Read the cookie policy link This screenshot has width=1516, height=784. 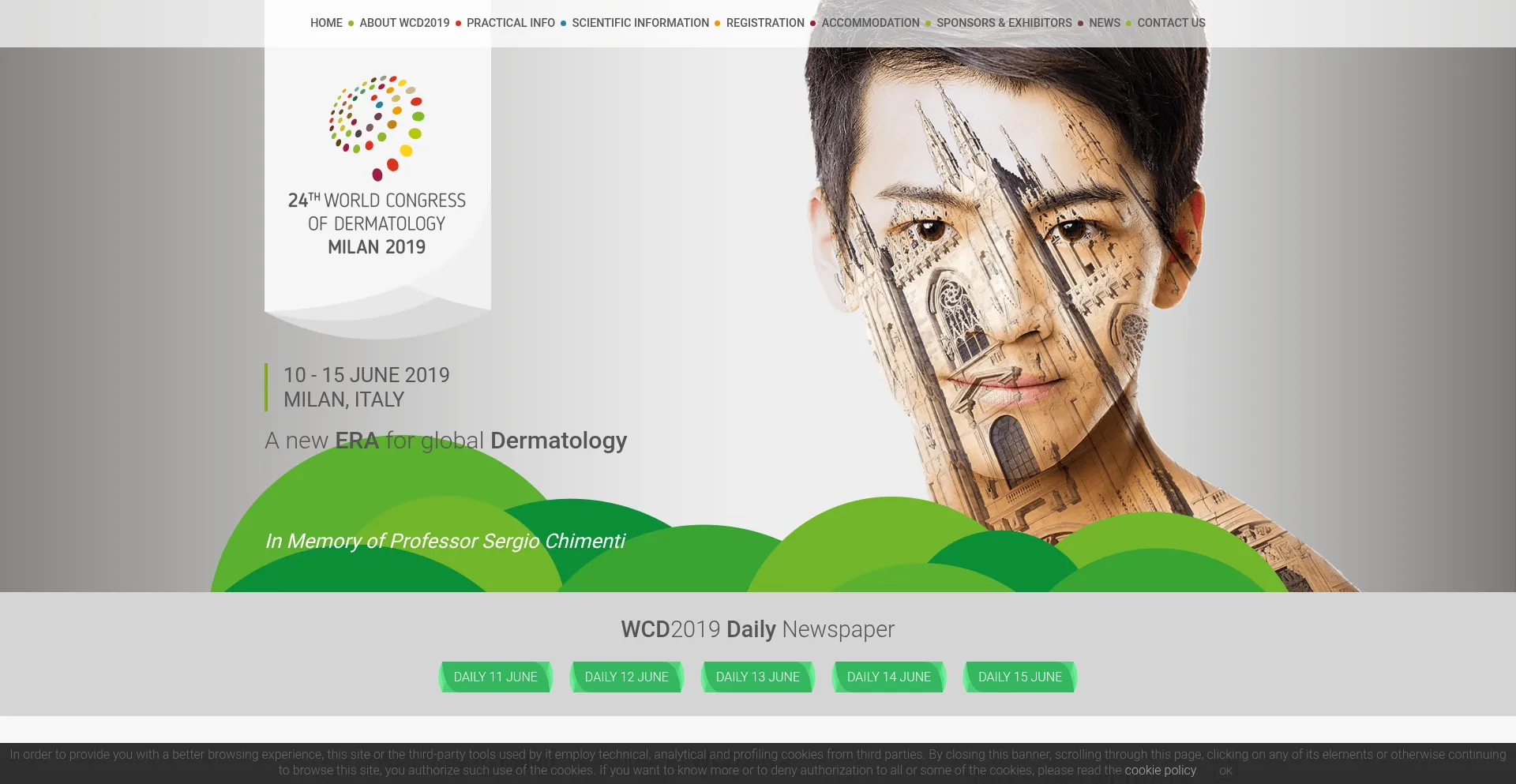1160,770
